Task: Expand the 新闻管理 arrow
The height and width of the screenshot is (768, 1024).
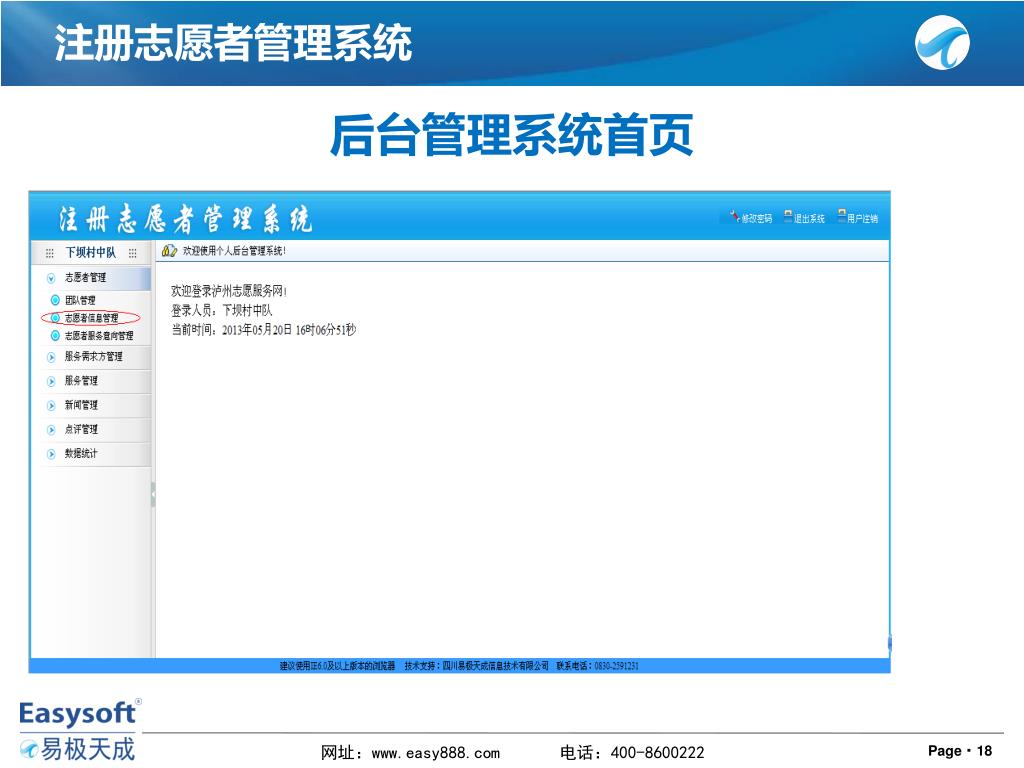Action: coord(51,406)
